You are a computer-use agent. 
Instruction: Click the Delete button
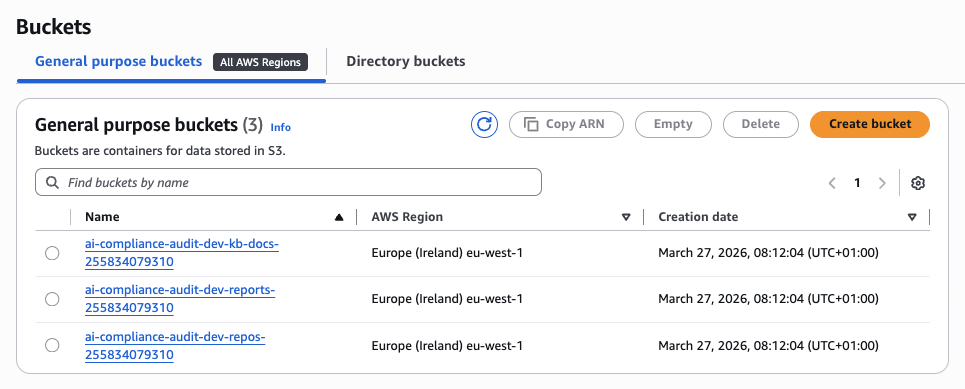point(761,124)
